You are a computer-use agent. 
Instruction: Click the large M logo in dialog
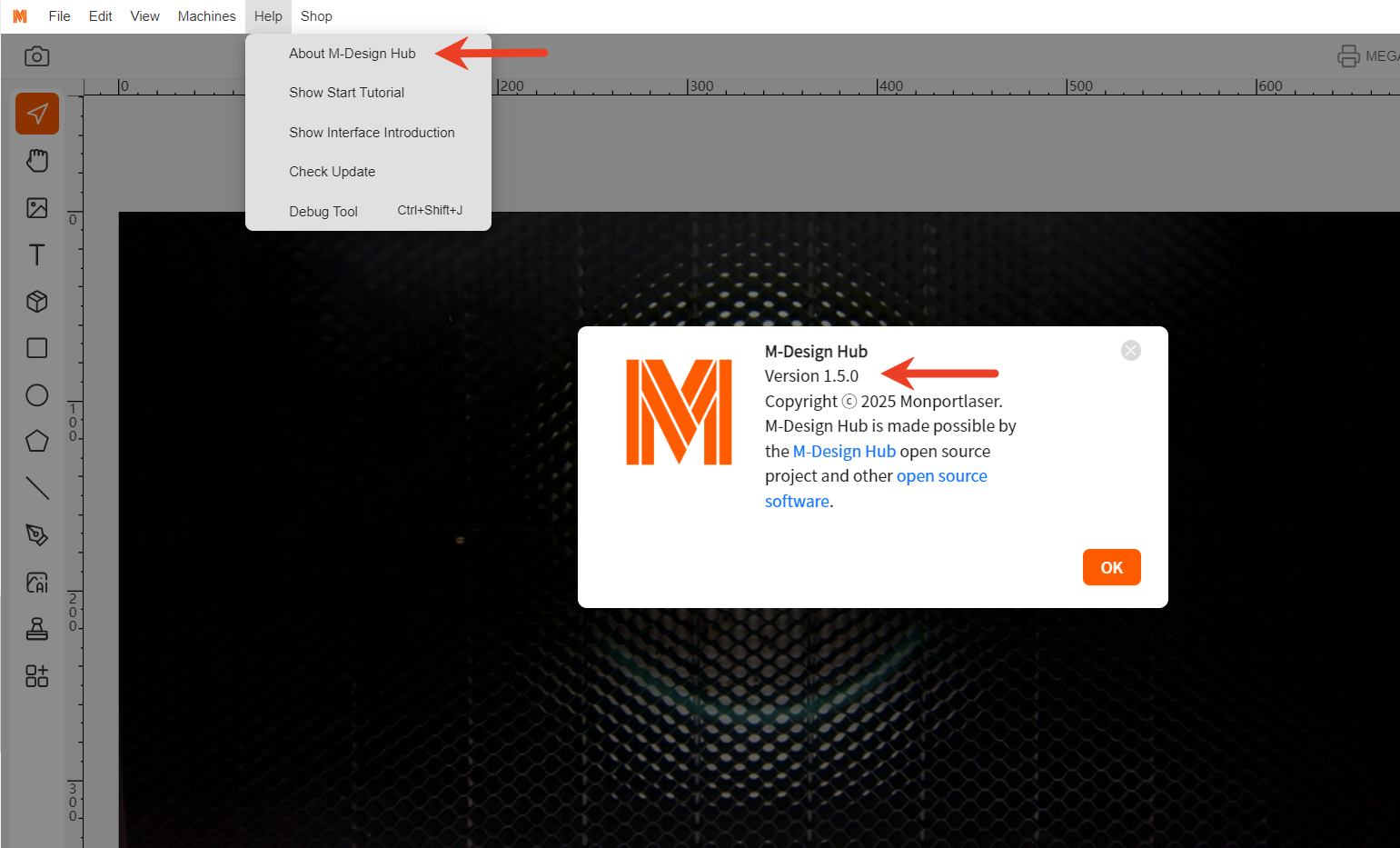(x=679, y=412)
